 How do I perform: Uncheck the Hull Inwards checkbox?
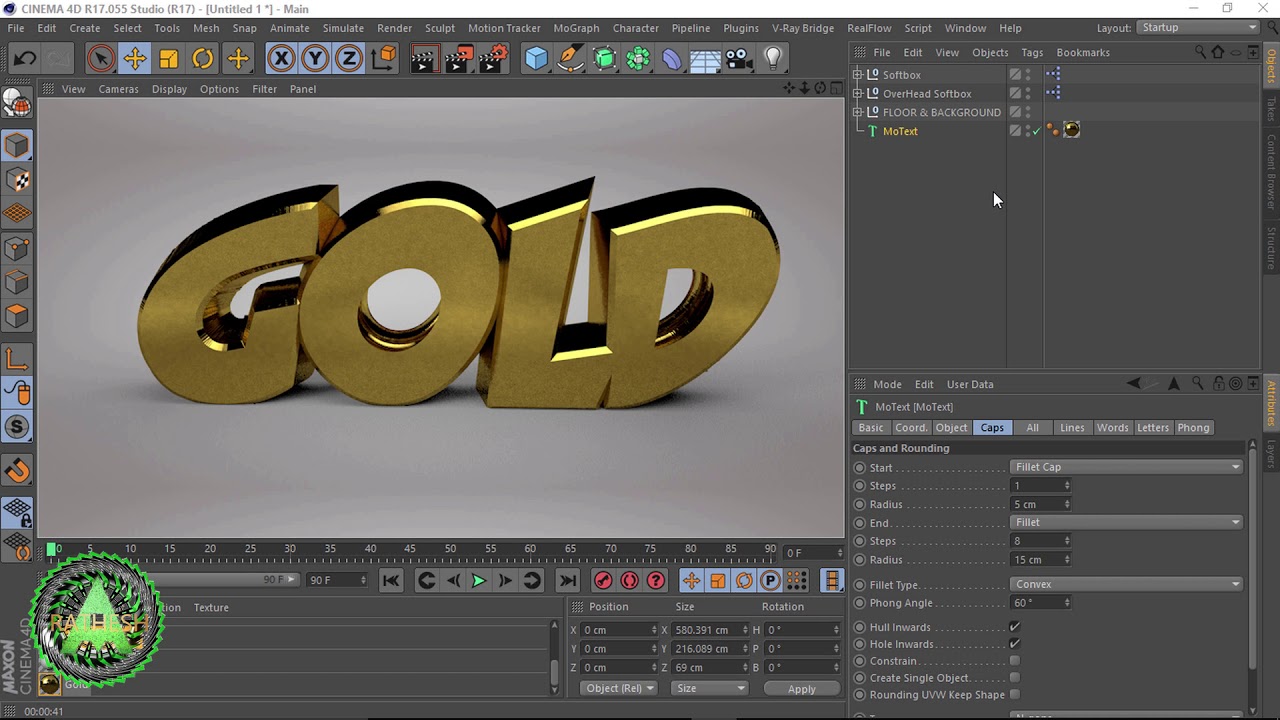(x=1015, y=627)
